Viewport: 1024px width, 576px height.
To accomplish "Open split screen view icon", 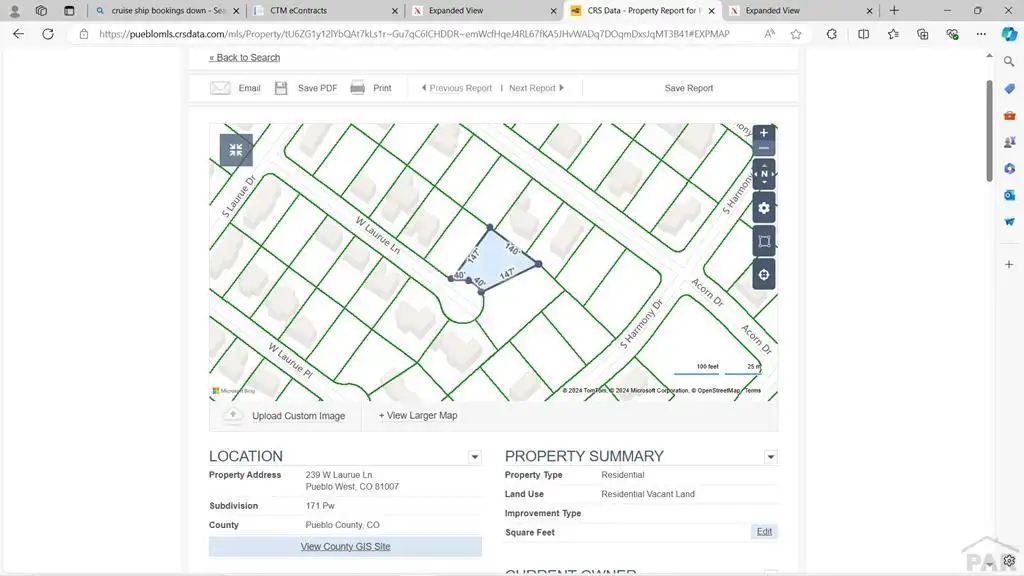I will [x=863, y=34].
